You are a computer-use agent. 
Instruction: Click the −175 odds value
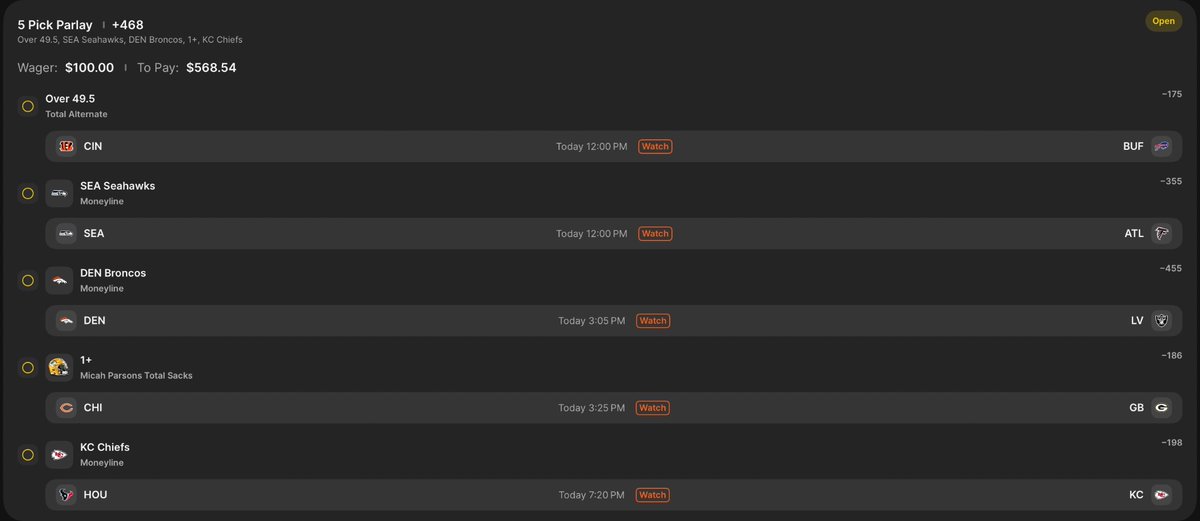coord(1171,94)
